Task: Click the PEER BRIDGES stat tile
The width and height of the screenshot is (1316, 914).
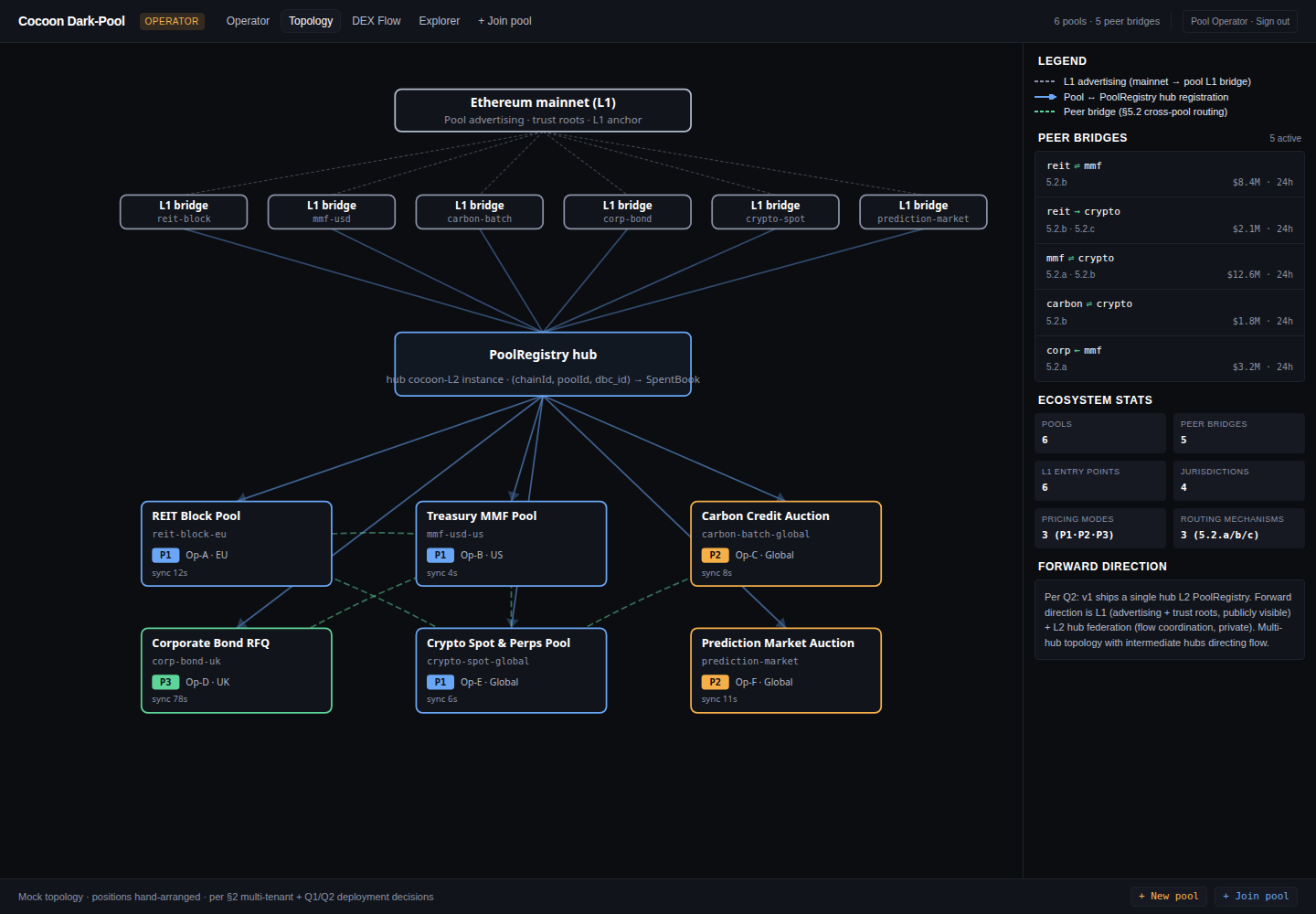Action: coord(1239,433)
